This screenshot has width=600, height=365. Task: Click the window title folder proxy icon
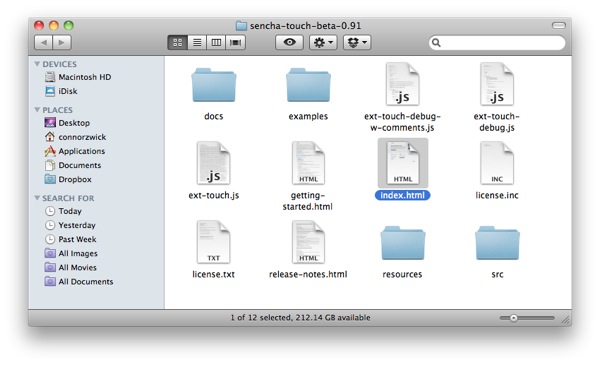coord(241,26)
